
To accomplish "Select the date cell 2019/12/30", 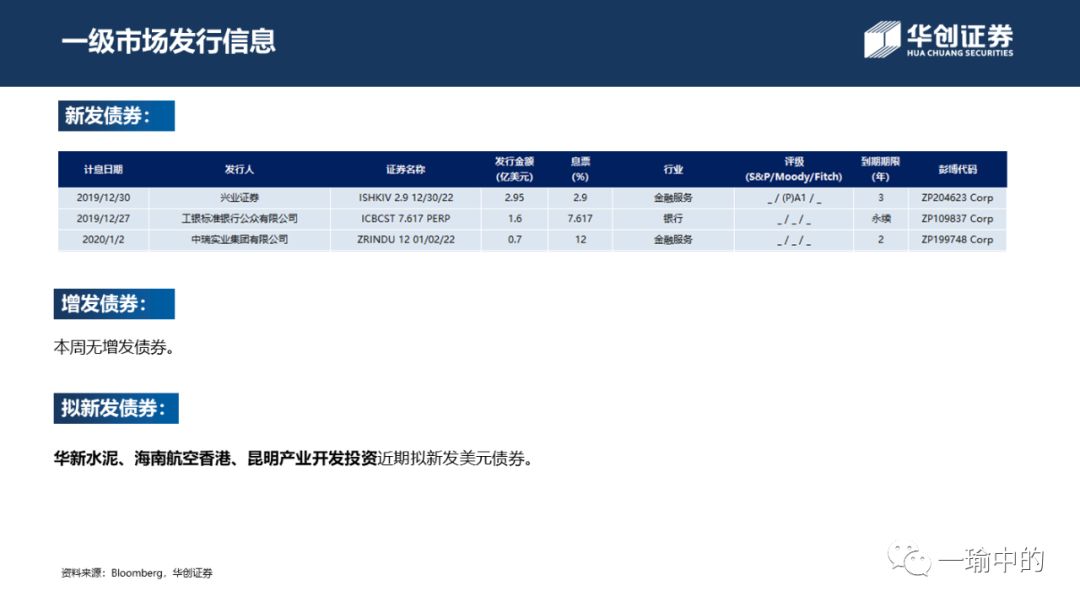I will 103,198.
